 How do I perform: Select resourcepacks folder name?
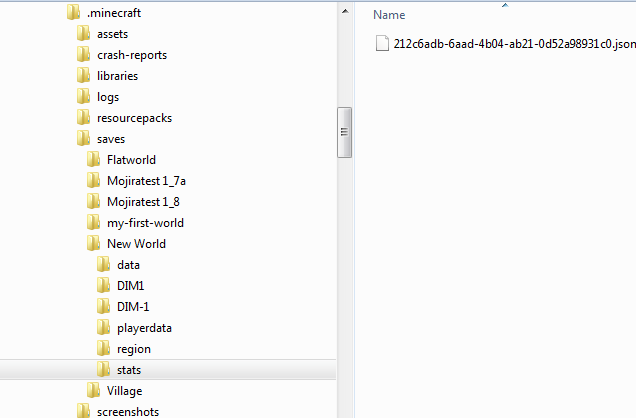(134, 118)
